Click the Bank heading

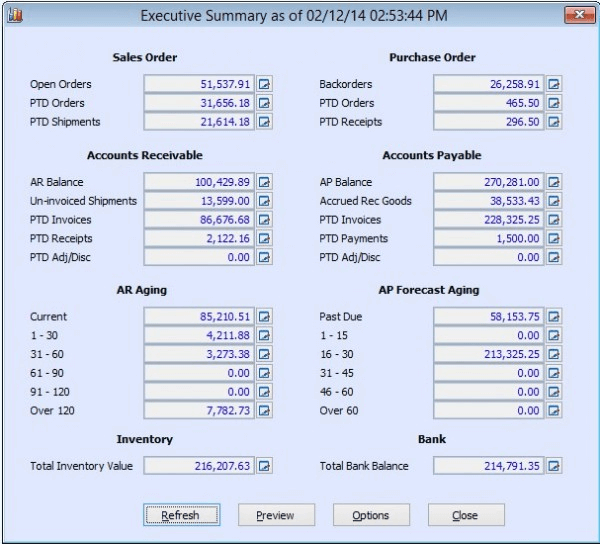click(x=432, y=439)
